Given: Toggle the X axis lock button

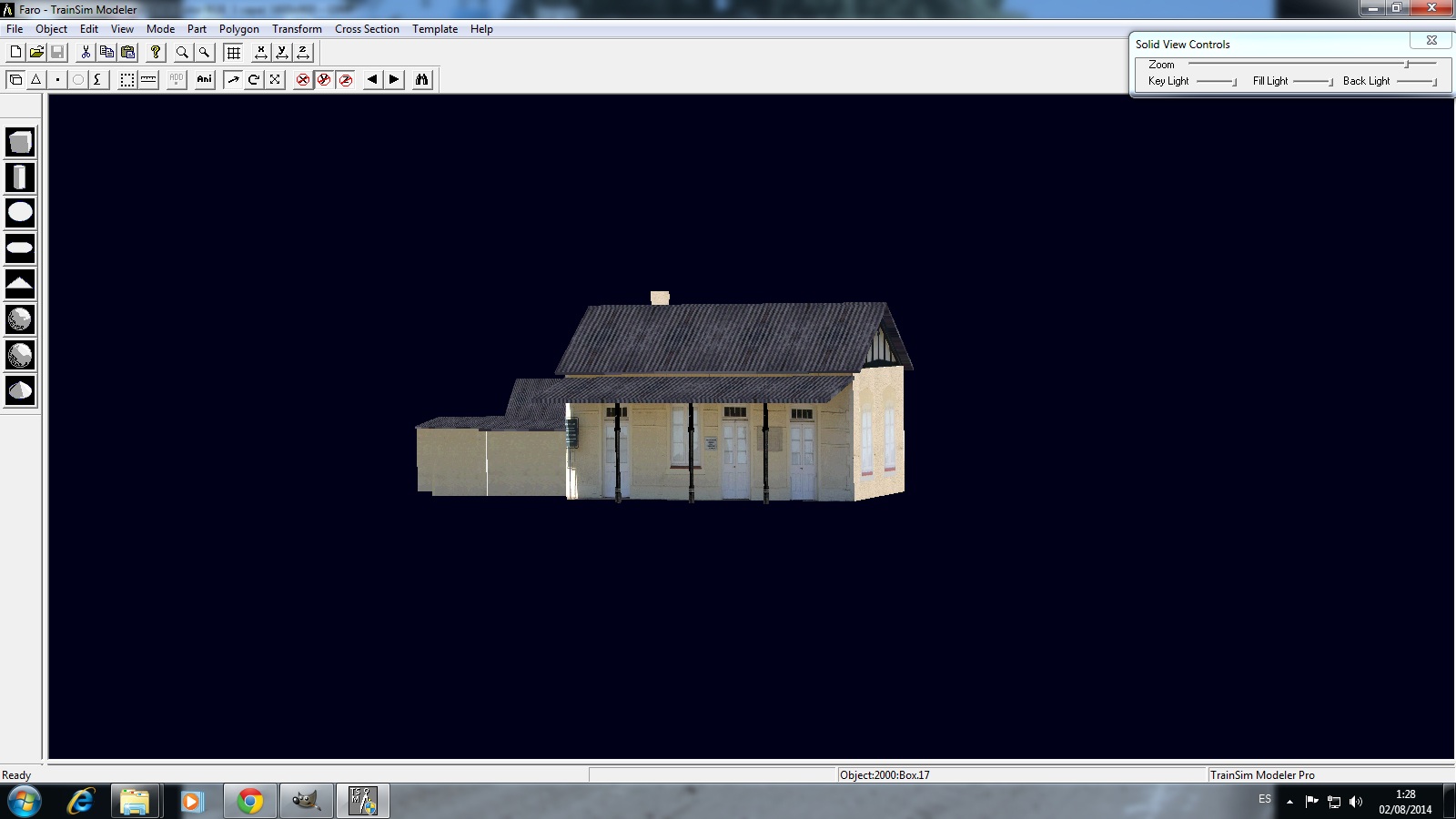Looking at the screenshot, I should 261,53.
